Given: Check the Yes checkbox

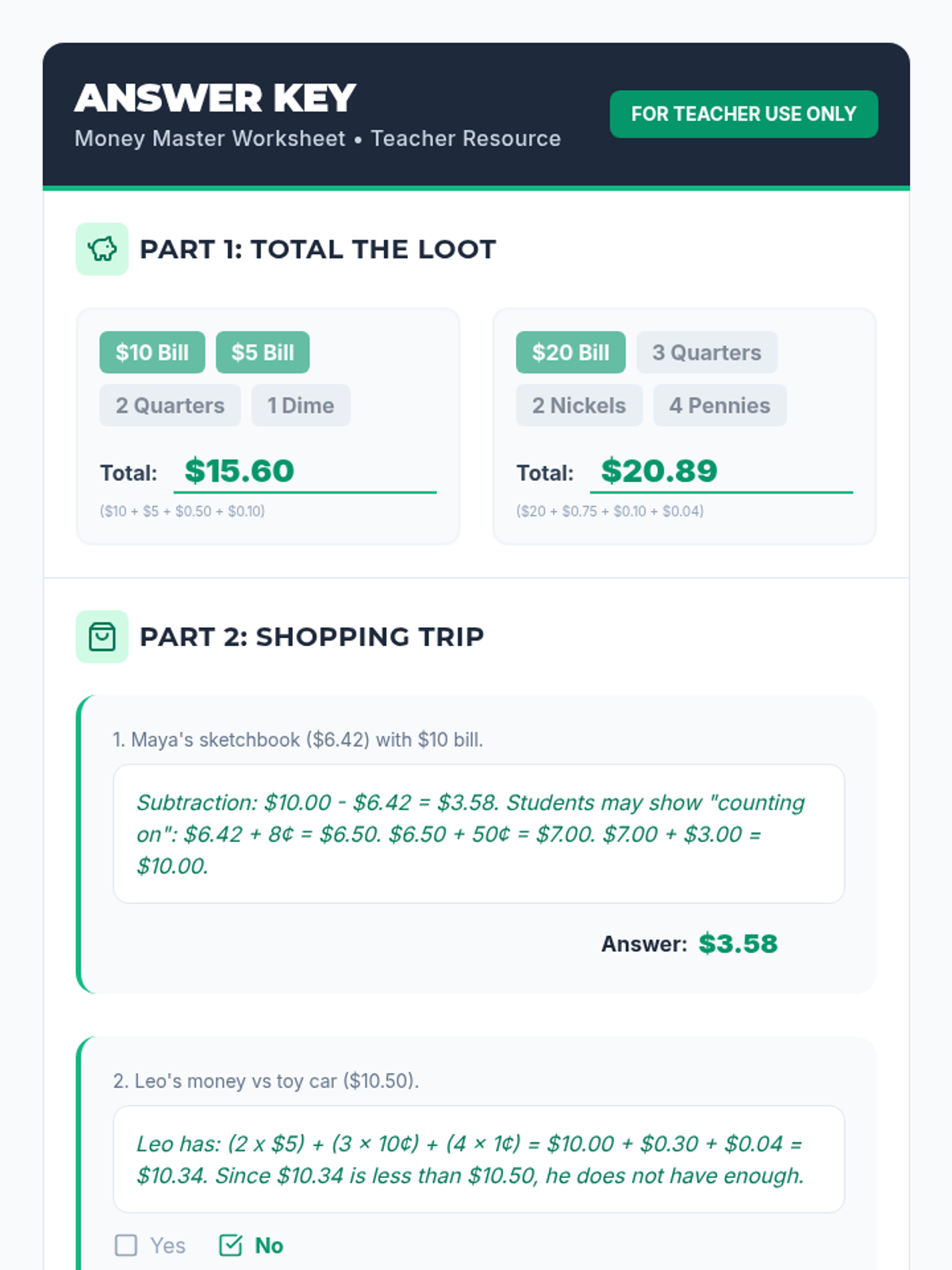Looking at the screenshot, I should tap(126, 1245).
